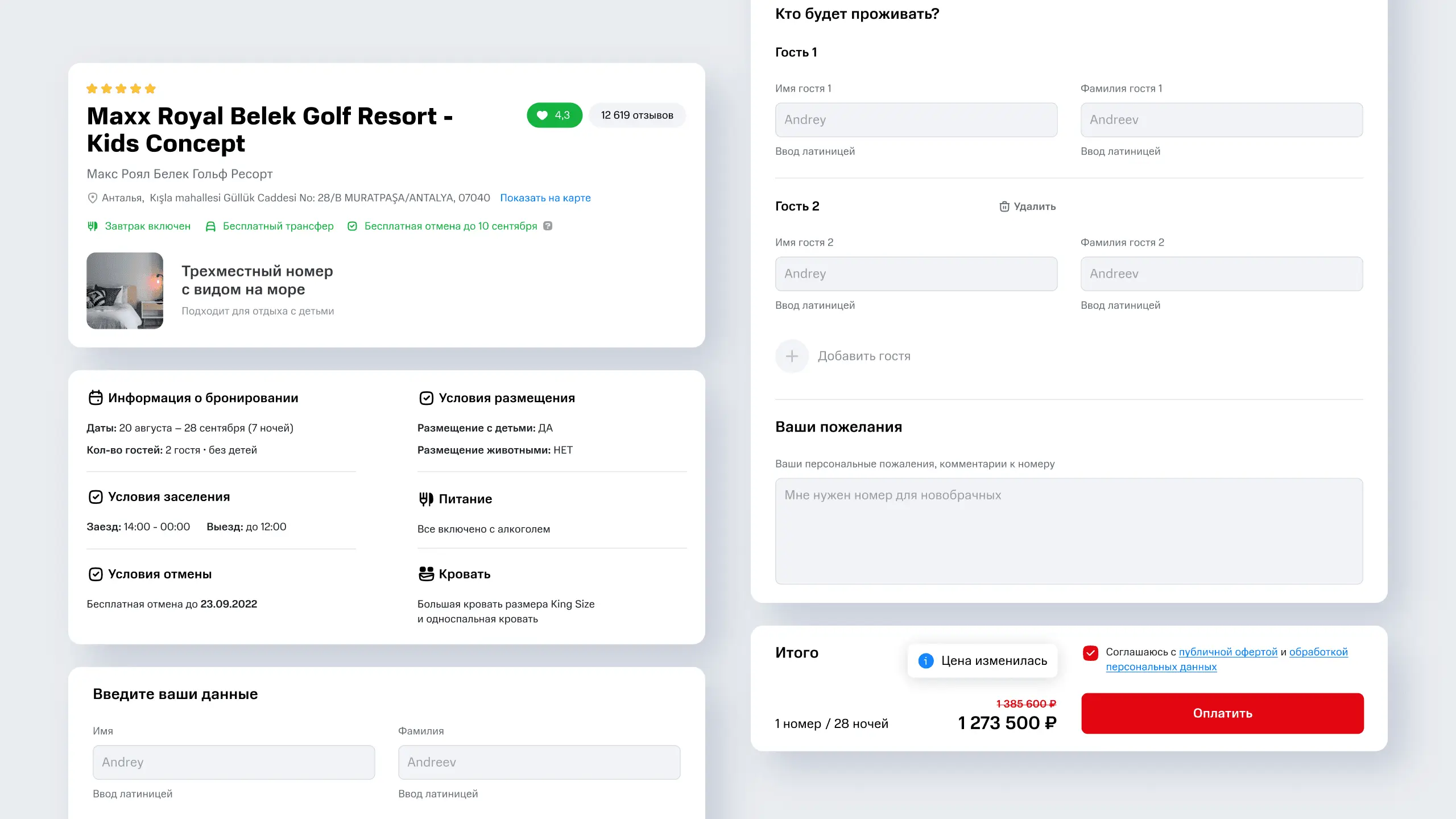Click the Размещение с детьми: ДА line
The width and height of the screenshot is (1456, 819).
tap(485, 428)
